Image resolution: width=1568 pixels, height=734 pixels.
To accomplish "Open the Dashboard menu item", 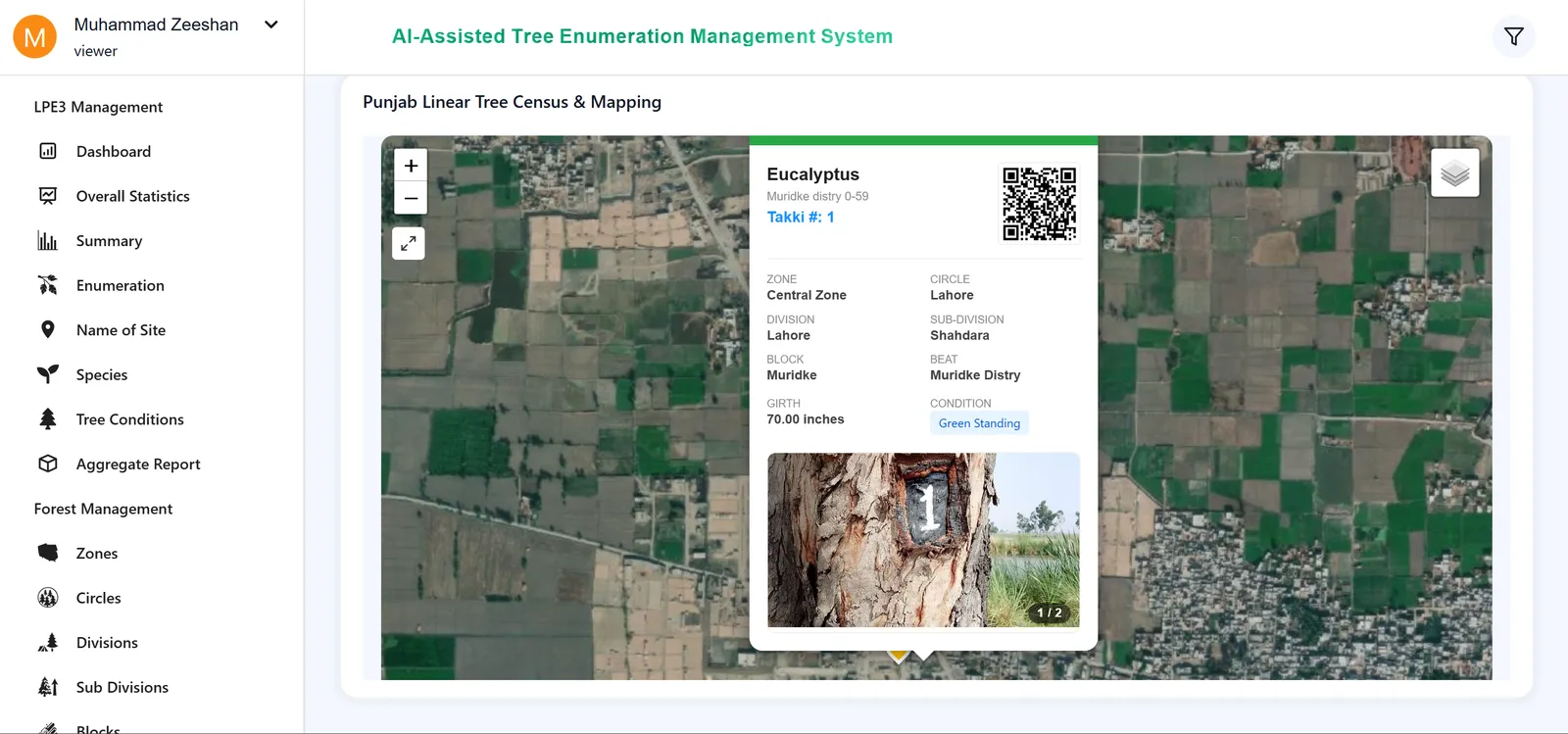I will click(114, 151).
